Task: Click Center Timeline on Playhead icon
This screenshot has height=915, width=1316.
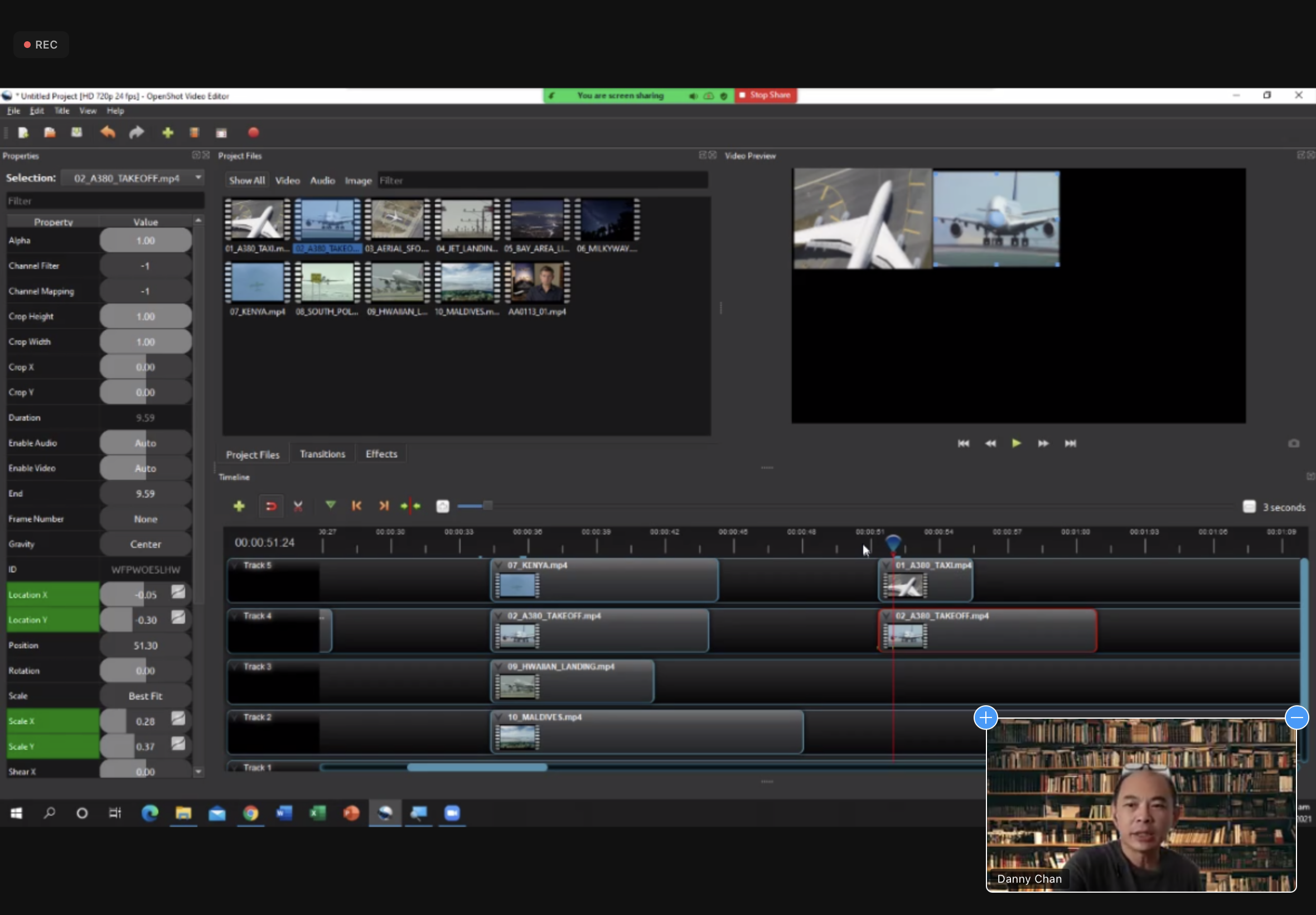Action: 410,506
